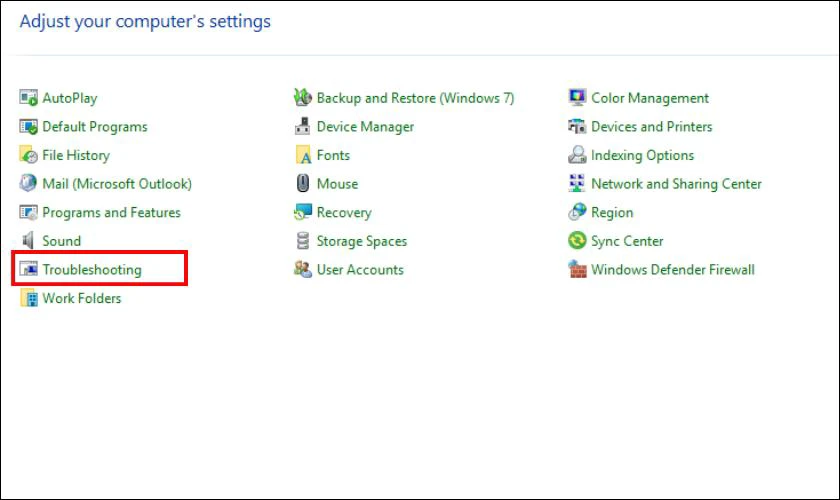Open the Storage Spaces link
This screenshot has height=500, width=840.
[362, 241]
